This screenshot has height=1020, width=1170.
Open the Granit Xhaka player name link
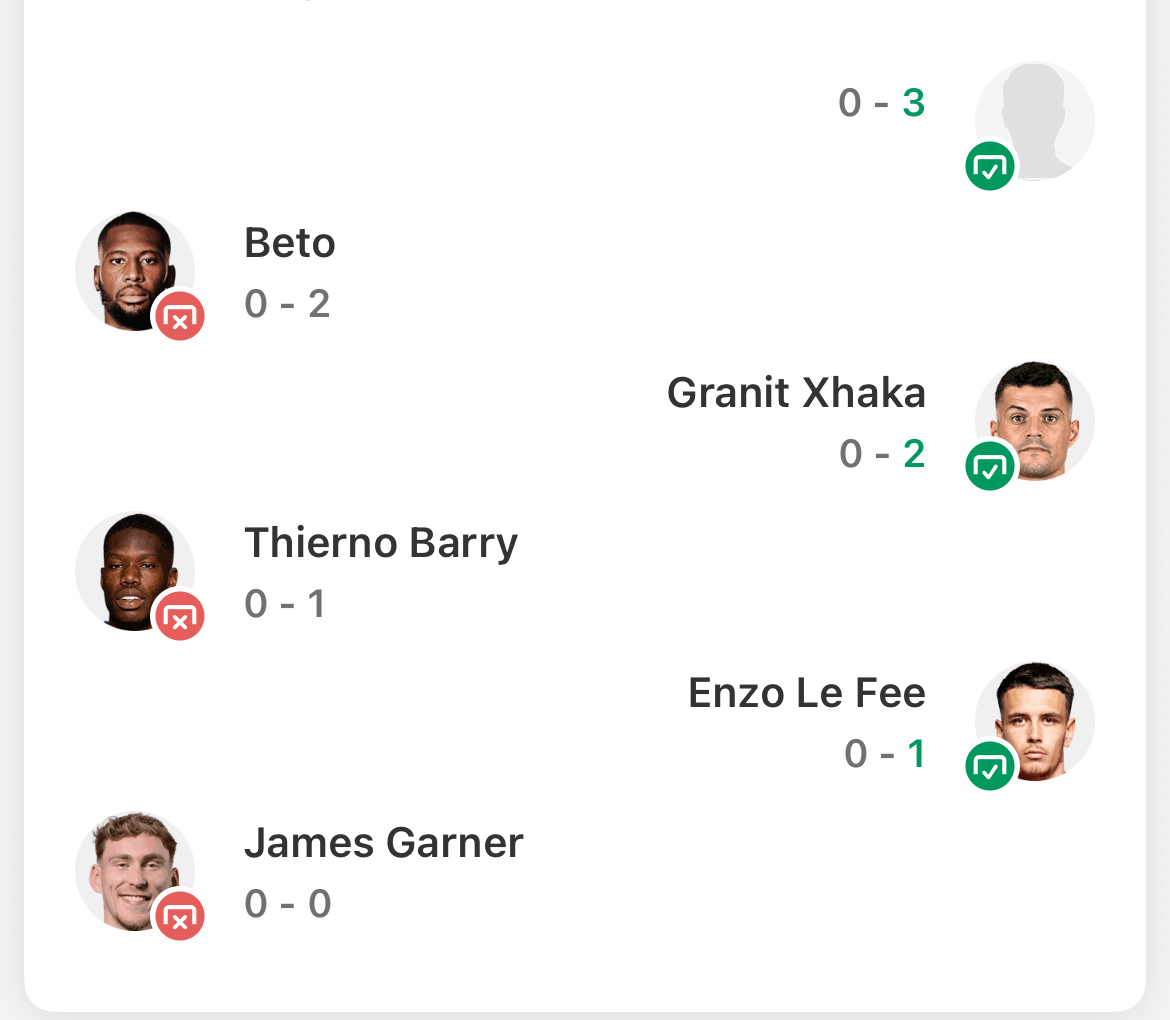pyautogui.click(x=796, y=393)
